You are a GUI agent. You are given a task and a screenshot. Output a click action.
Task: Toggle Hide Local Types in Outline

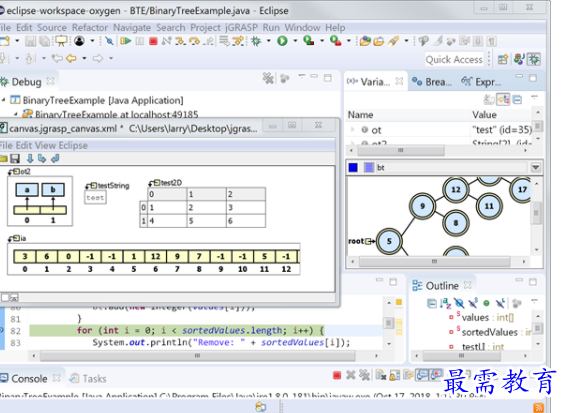pos(500,303)
